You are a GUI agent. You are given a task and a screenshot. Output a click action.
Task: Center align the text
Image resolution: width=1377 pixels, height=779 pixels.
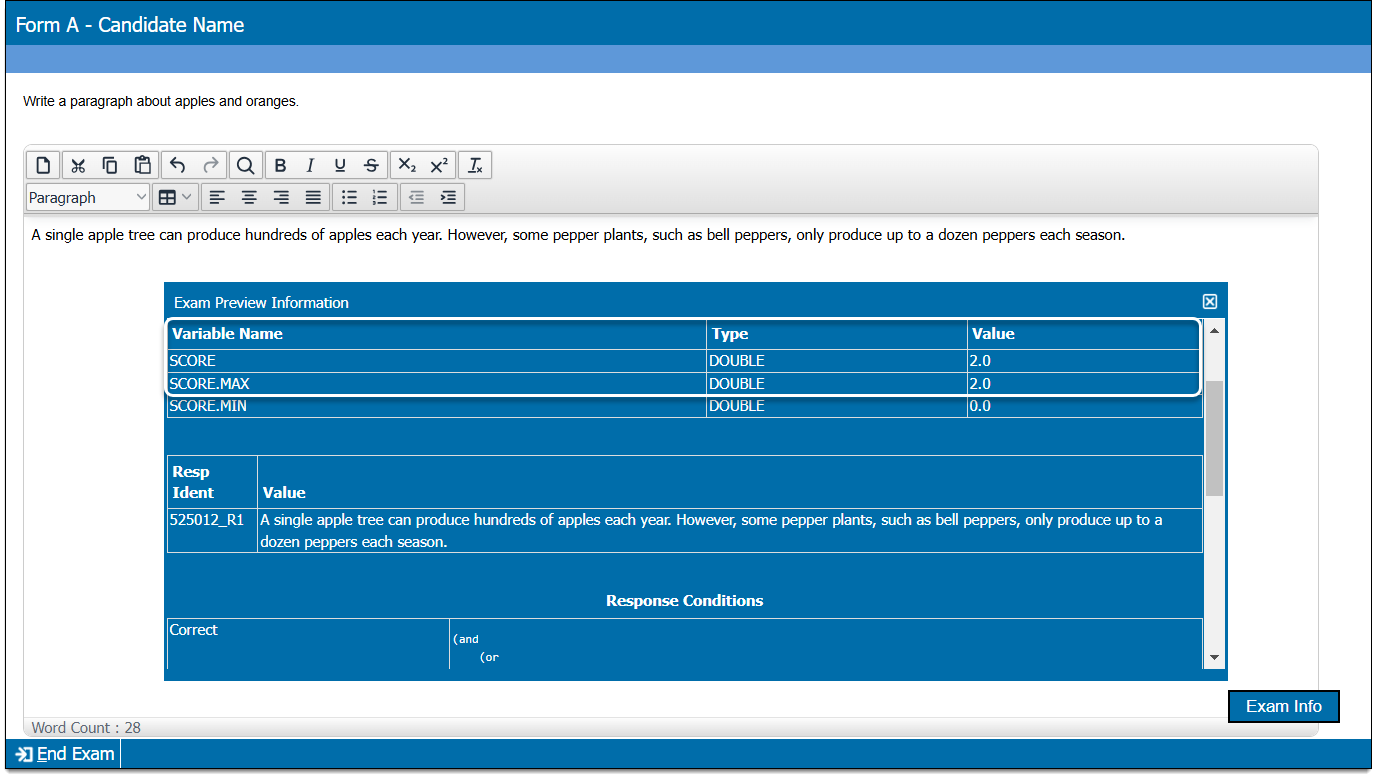pos(249,197)
